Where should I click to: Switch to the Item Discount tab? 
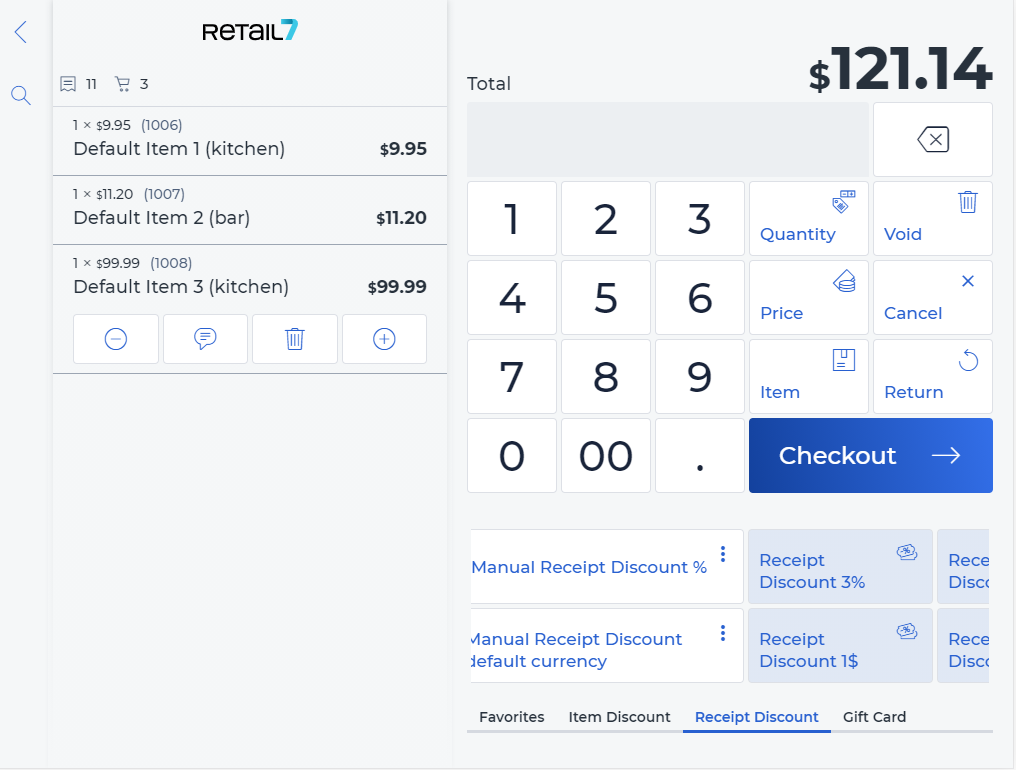pyautogui.click(x=619, y=717)
